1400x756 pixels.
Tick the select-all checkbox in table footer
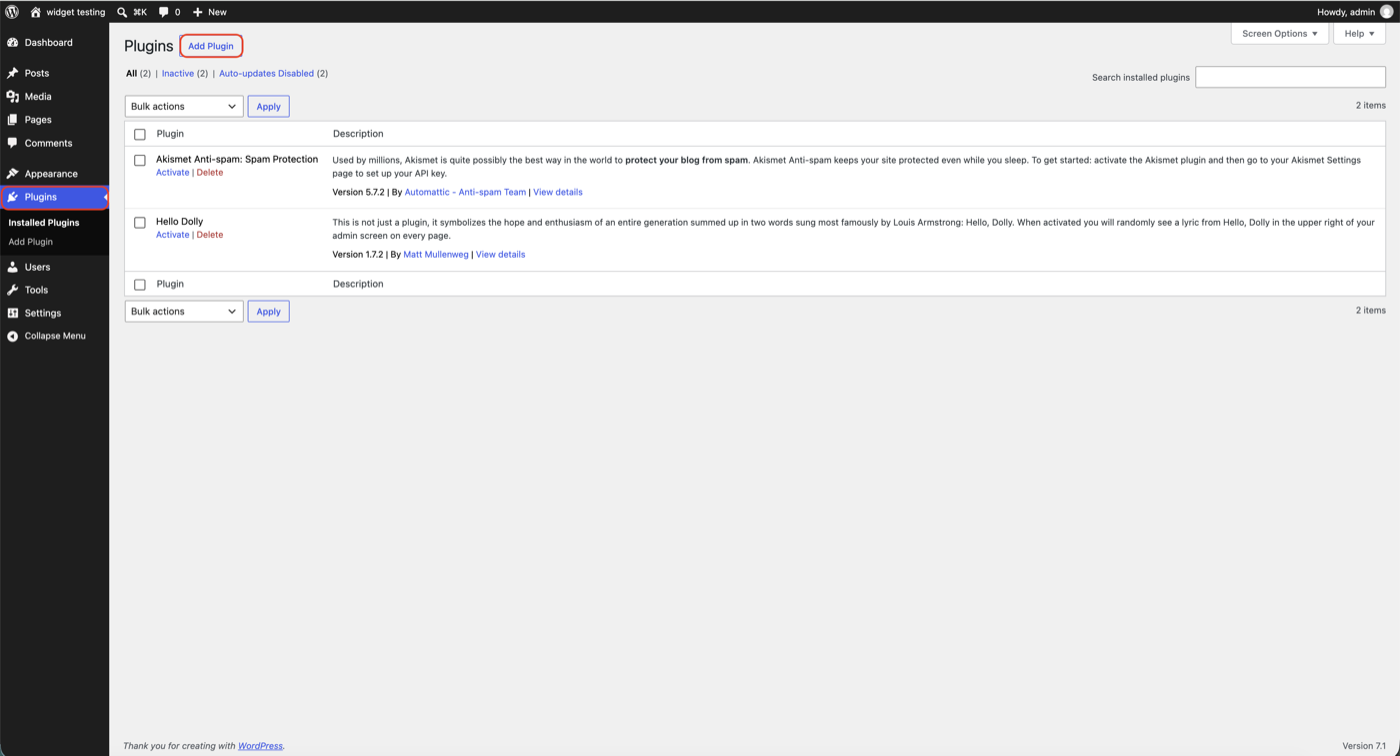pos(140,284)
